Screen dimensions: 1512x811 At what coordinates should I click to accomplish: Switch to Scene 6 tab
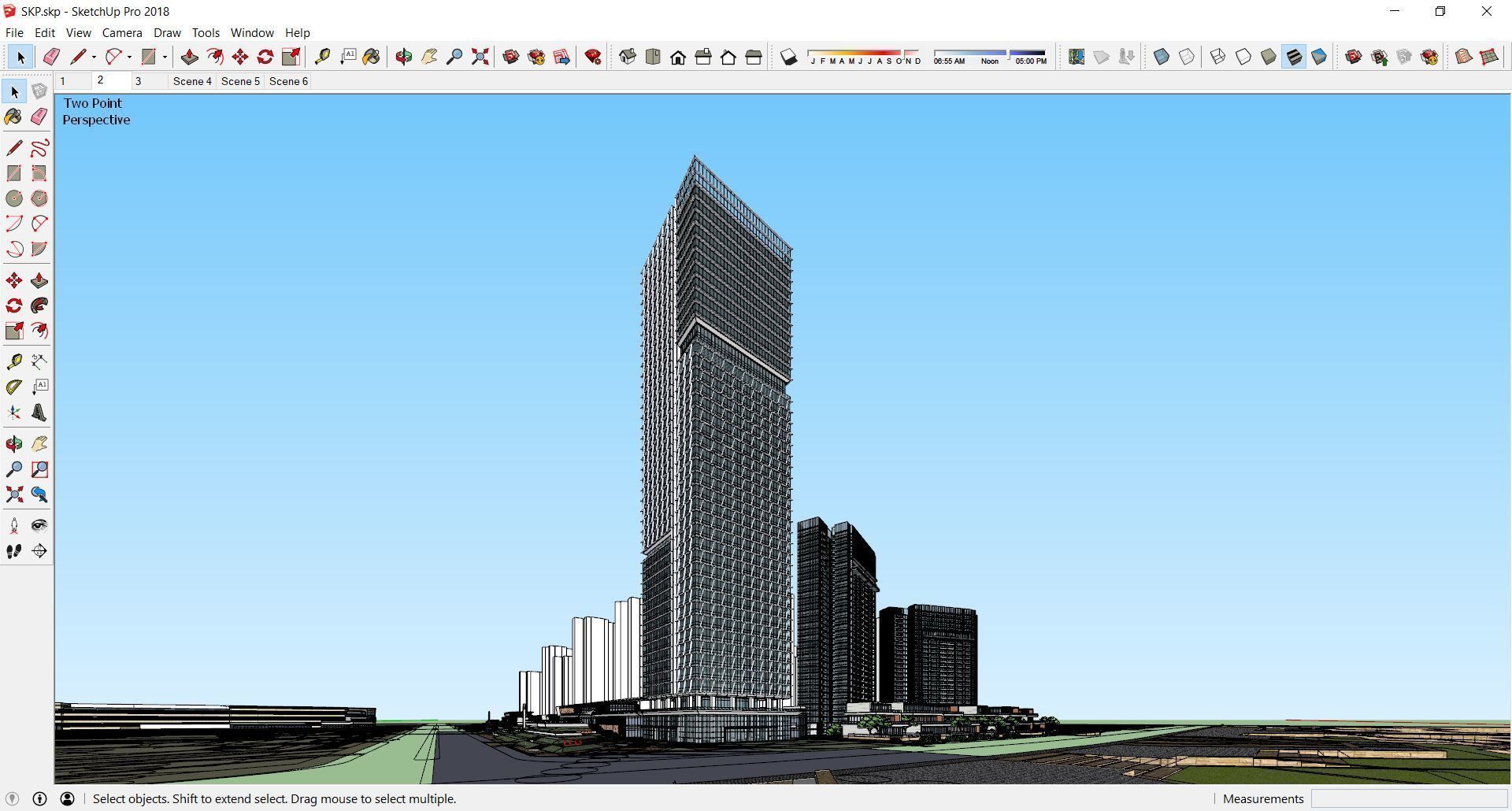288,81
